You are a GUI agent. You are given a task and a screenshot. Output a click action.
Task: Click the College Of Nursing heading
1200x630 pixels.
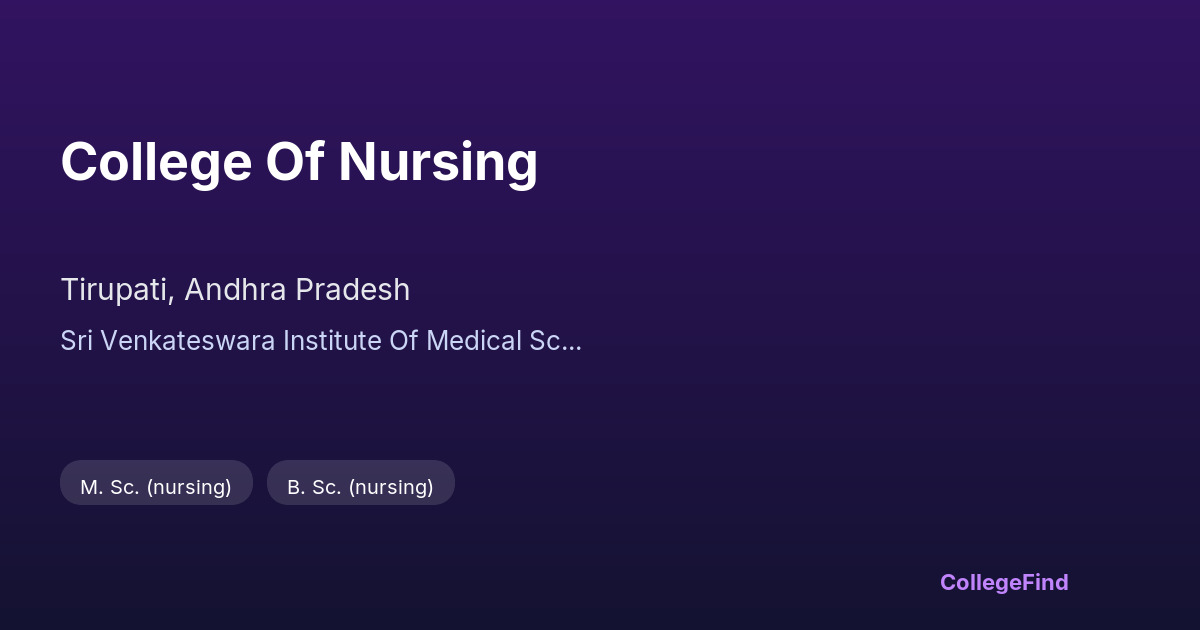(299, 162)
